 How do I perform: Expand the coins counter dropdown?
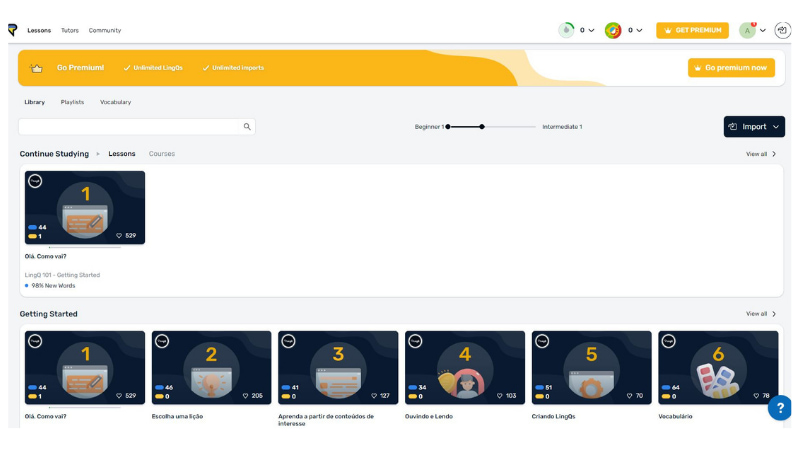pos(639,31)
